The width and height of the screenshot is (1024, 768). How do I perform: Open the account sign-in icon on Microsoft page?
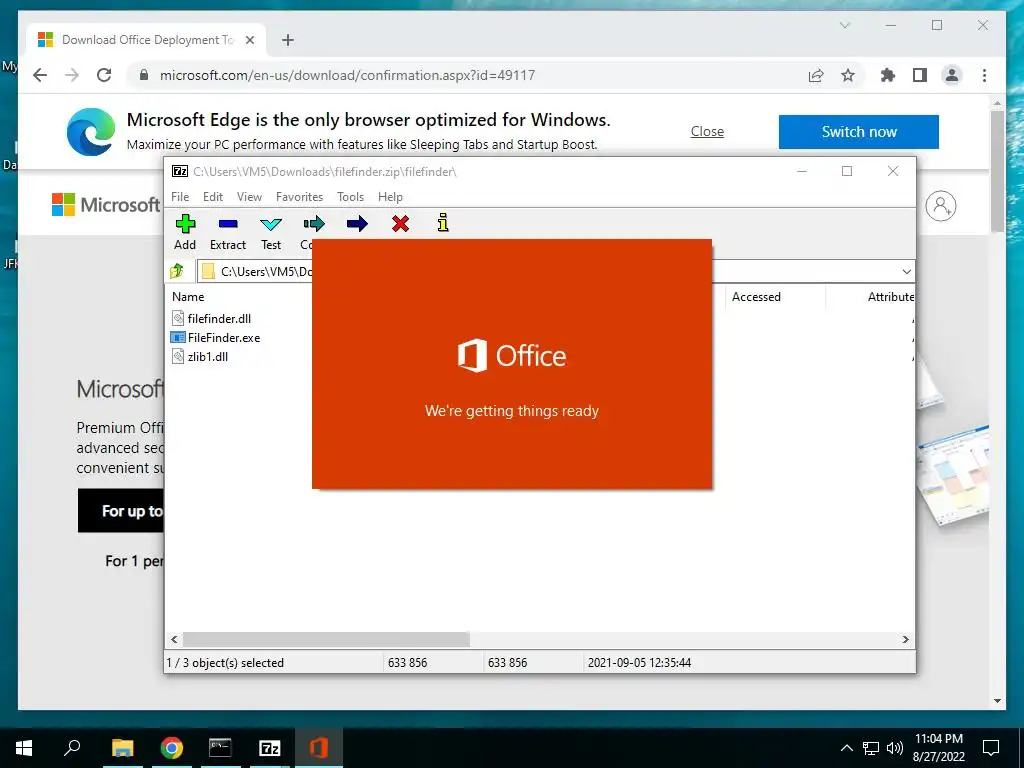click(x=940, y=206)
